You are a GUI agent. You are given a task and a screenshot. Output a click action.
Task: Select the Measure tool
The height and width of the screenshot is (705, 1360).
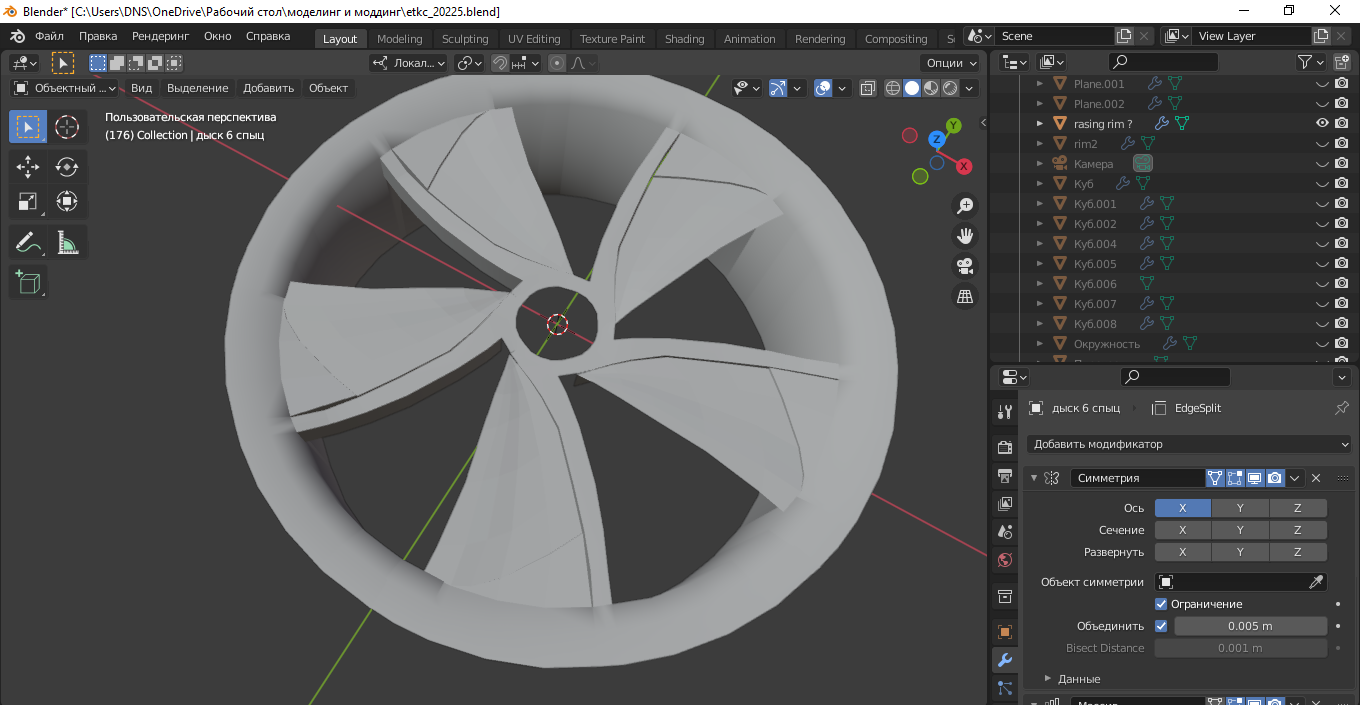67,242
